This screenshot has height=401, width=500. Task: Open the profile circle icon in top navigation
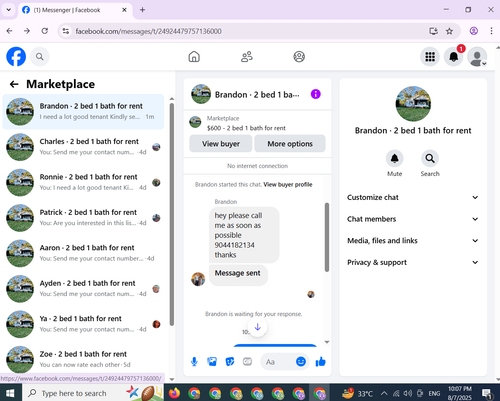[x=299, y=57]
